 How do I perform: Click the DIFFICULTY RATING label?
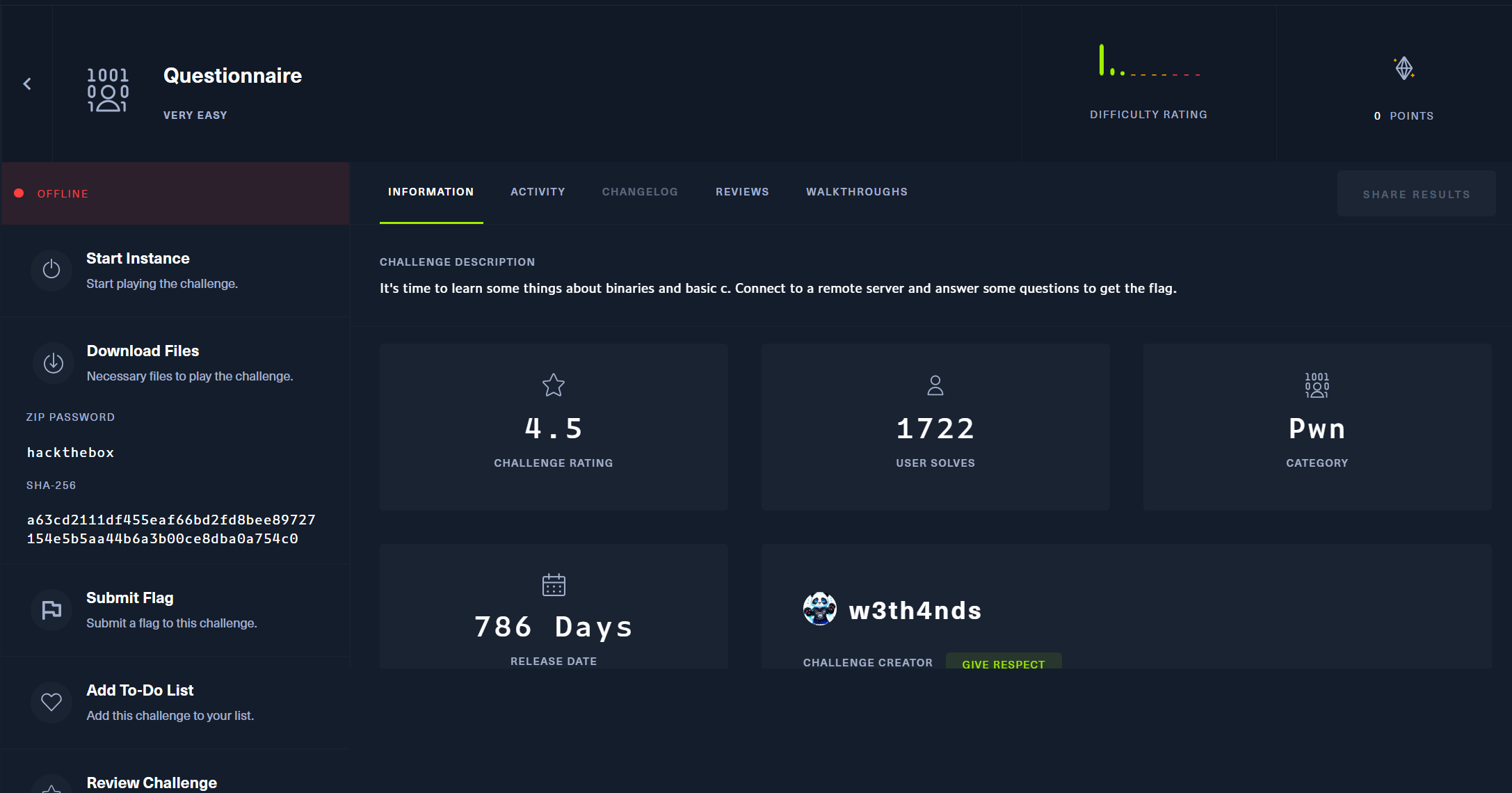tap(1149, 115)
